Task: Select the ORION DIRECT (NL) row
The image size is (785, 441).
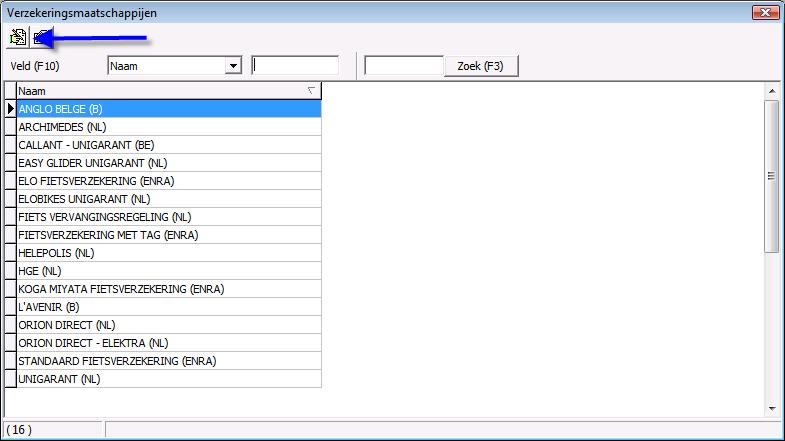Action: (x=169, y=325)
